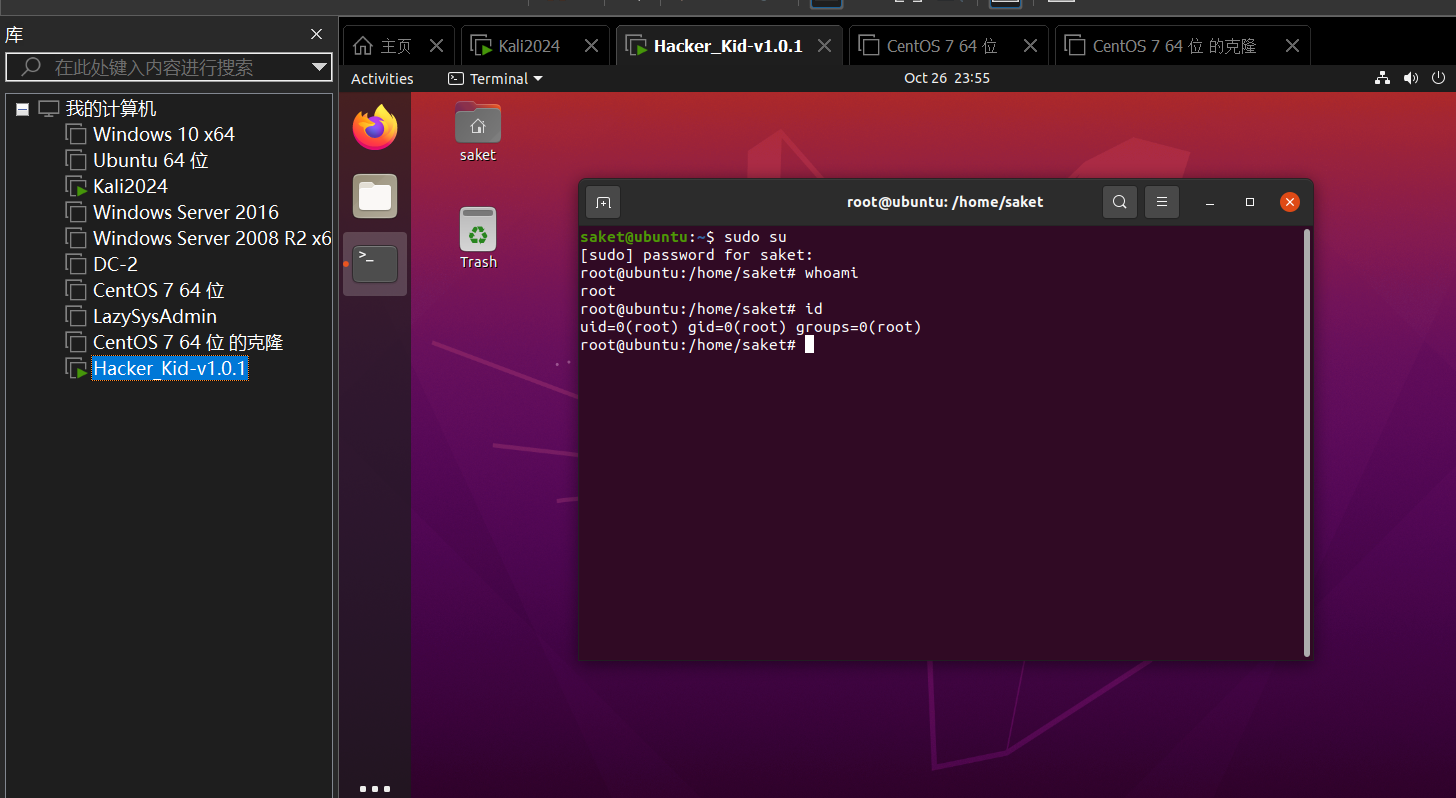Collapse the 我的计算机 tree node
This screenshot has width=1456, height=798.
23,109
